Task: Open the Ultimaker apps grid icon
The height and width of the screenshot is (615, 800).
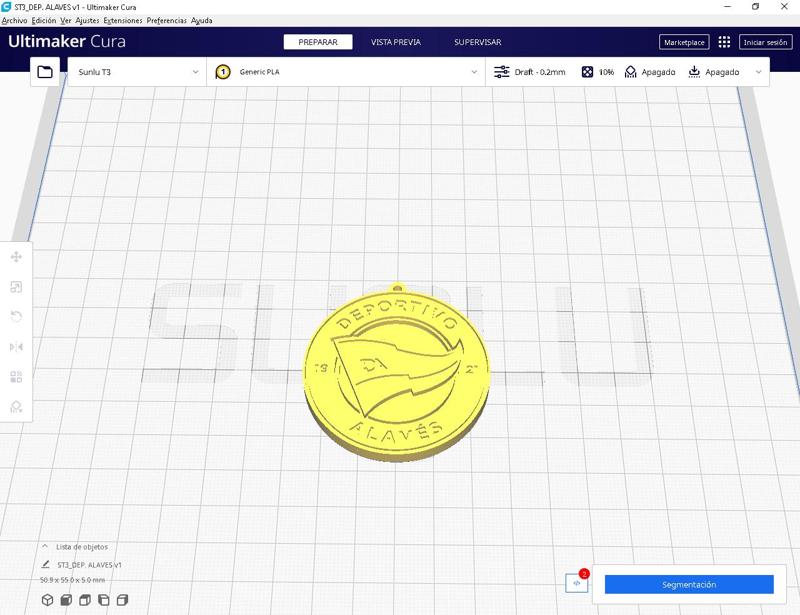Action: (724, 42)
